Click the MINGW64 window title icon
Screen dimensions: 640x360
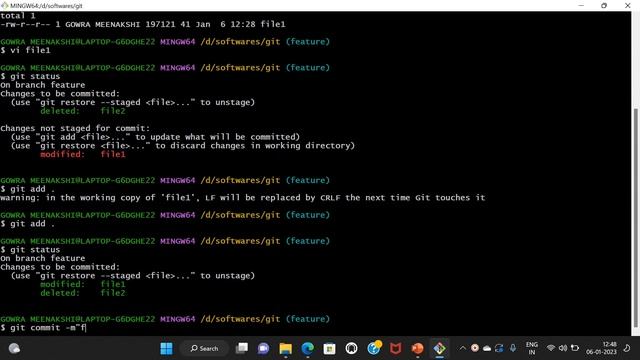[x=4, y=5]
